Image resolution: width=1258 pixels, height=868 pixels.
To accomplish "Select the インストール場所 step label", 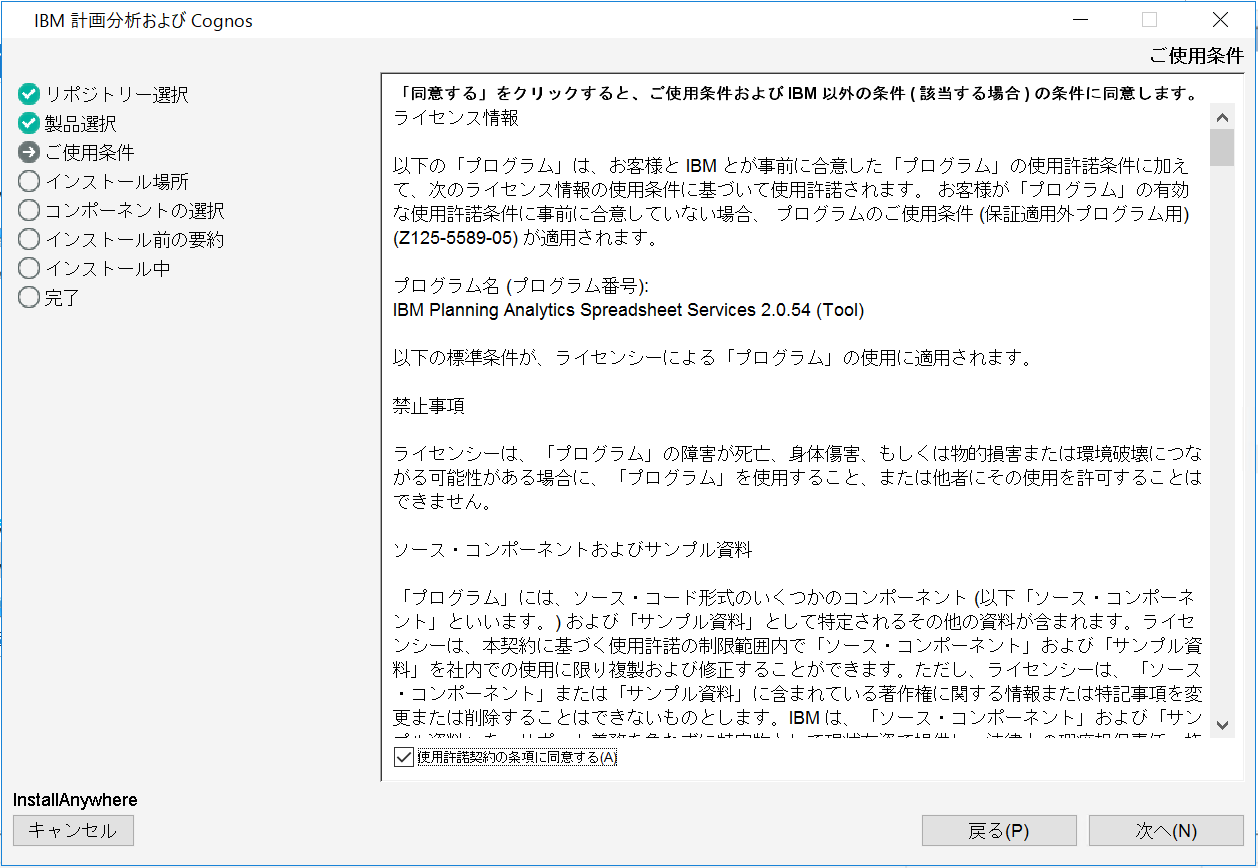I will [116, 182].
